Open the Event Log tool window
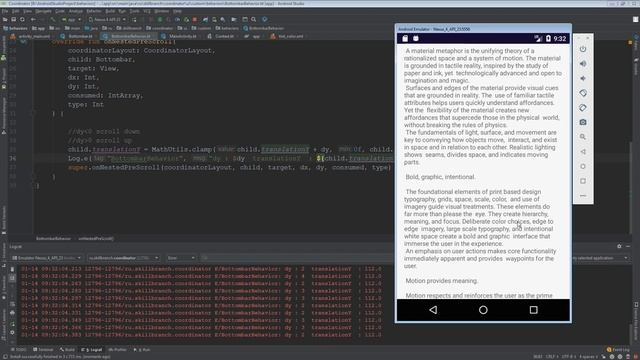This screenshot has height=360, width=640. 618,350
